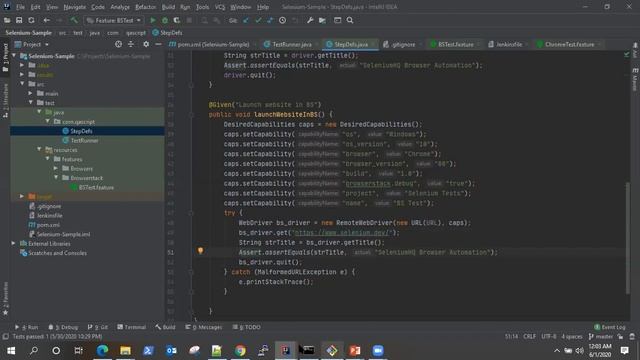Open Google Chrome from the taskbar
Screen dimensions: 640x360
click(x=240, y=350)
